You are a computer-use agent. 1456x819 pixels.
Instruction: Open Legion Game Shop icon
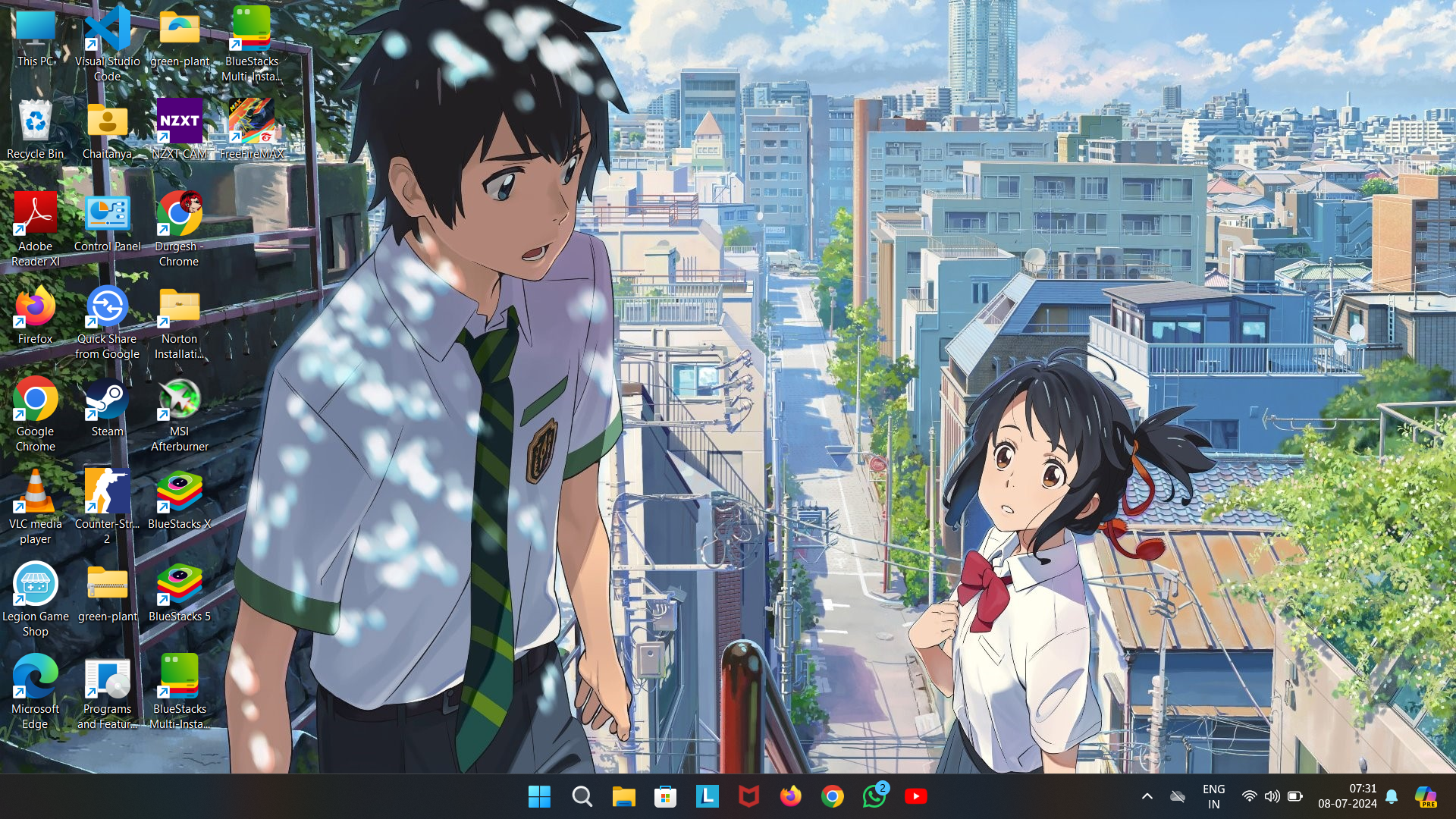click(36, 599)
